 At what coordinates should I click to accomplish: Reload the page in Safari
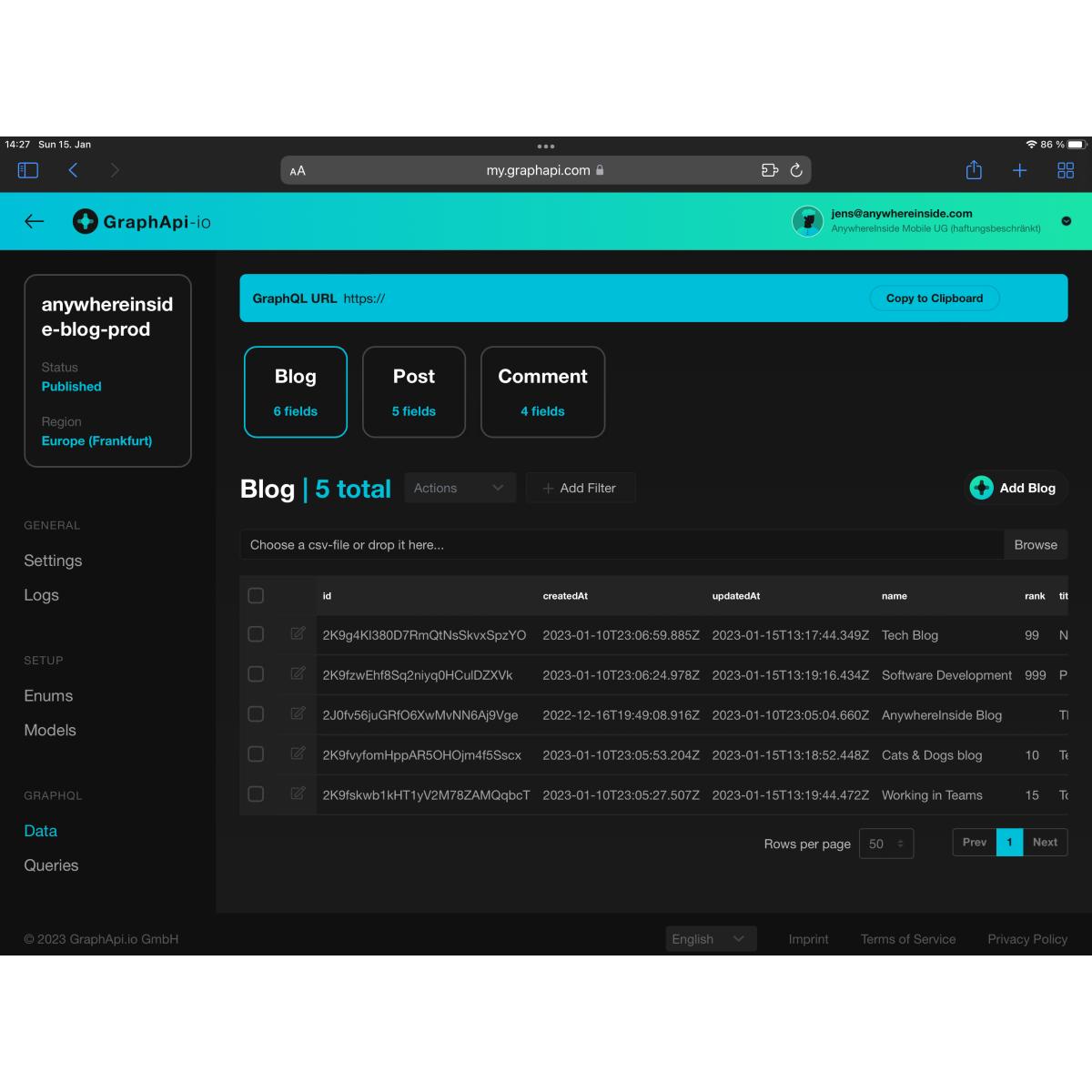(796, 170)
